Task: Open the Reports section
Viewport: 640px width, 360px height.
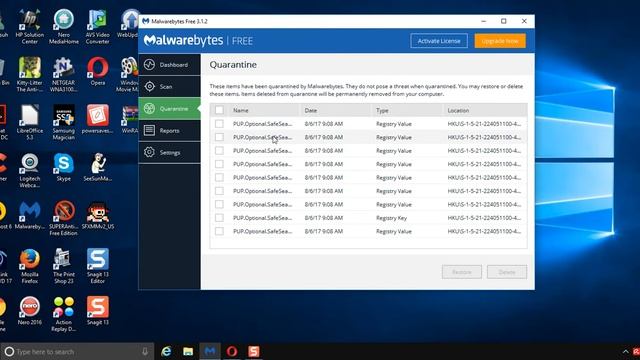Action: click(169, 131)
